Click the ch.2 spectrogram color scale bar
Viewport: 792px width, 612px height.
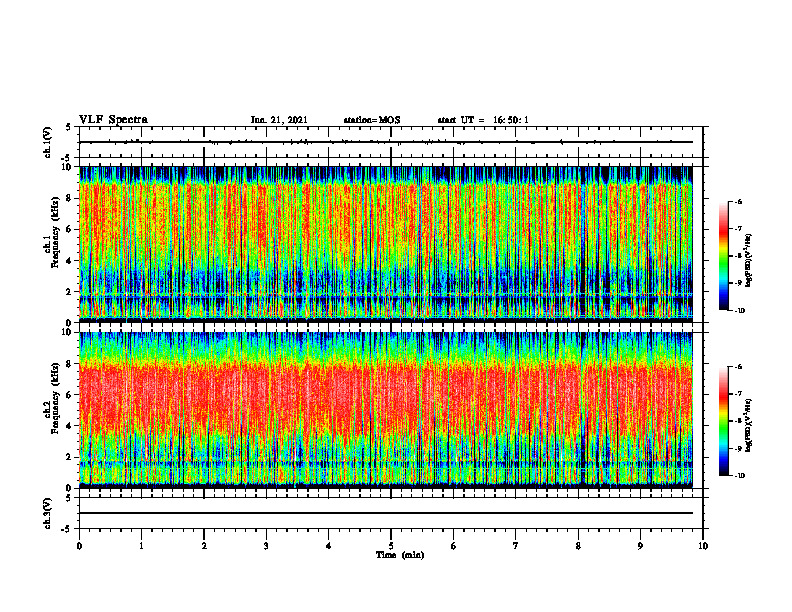[723, 421]
